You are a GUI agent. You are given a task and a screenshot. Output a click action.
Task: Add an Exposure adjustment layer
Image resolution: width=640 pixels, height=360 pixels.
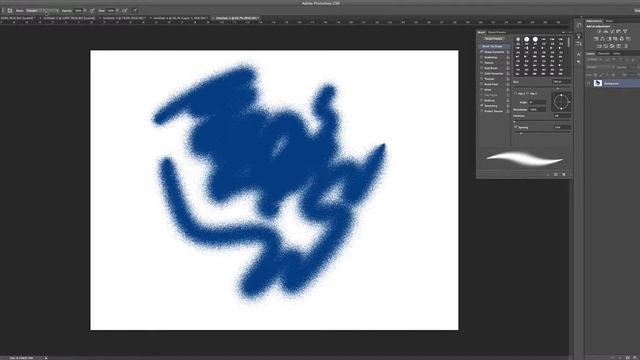pyautogui.click(x=618, y=31)
